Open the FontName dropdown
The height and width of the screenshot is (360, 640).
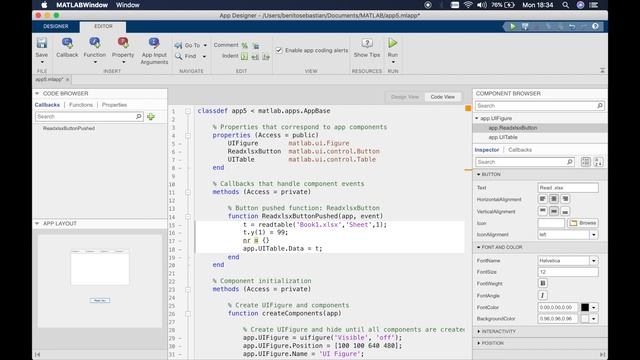(x=593, y=260)
